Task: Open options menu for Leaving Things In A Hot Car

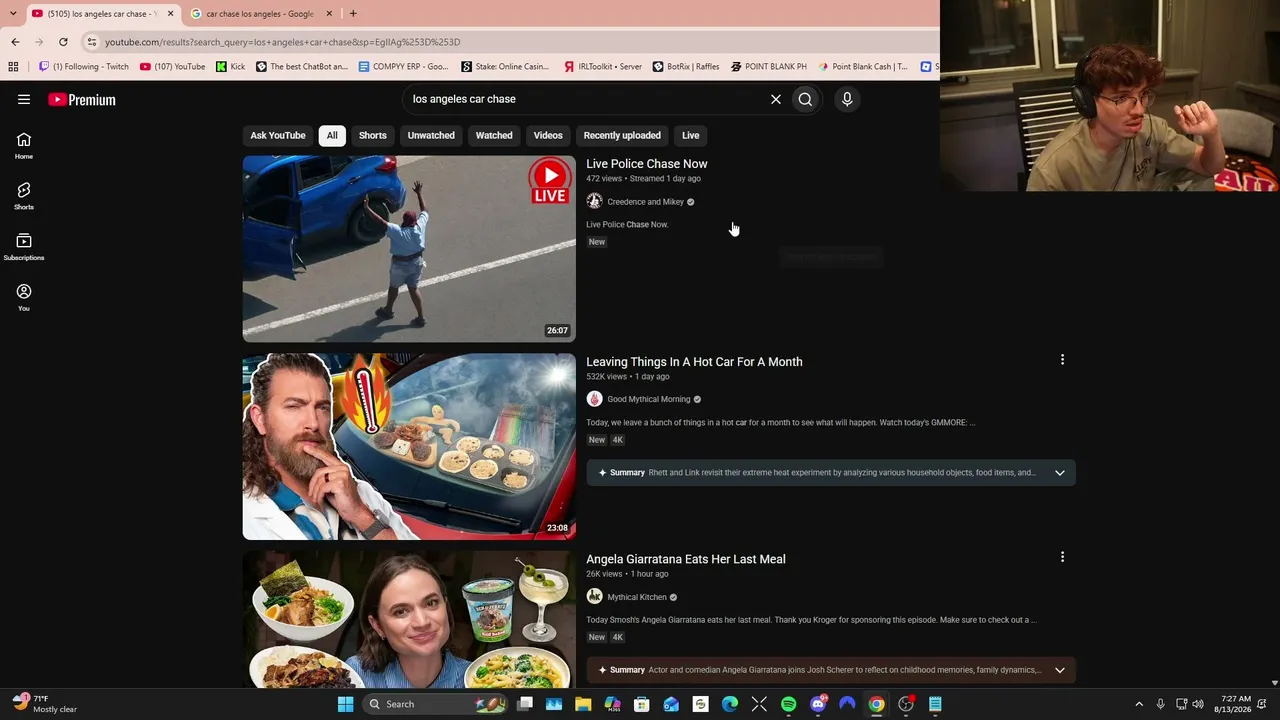Action: point(1062,360)
